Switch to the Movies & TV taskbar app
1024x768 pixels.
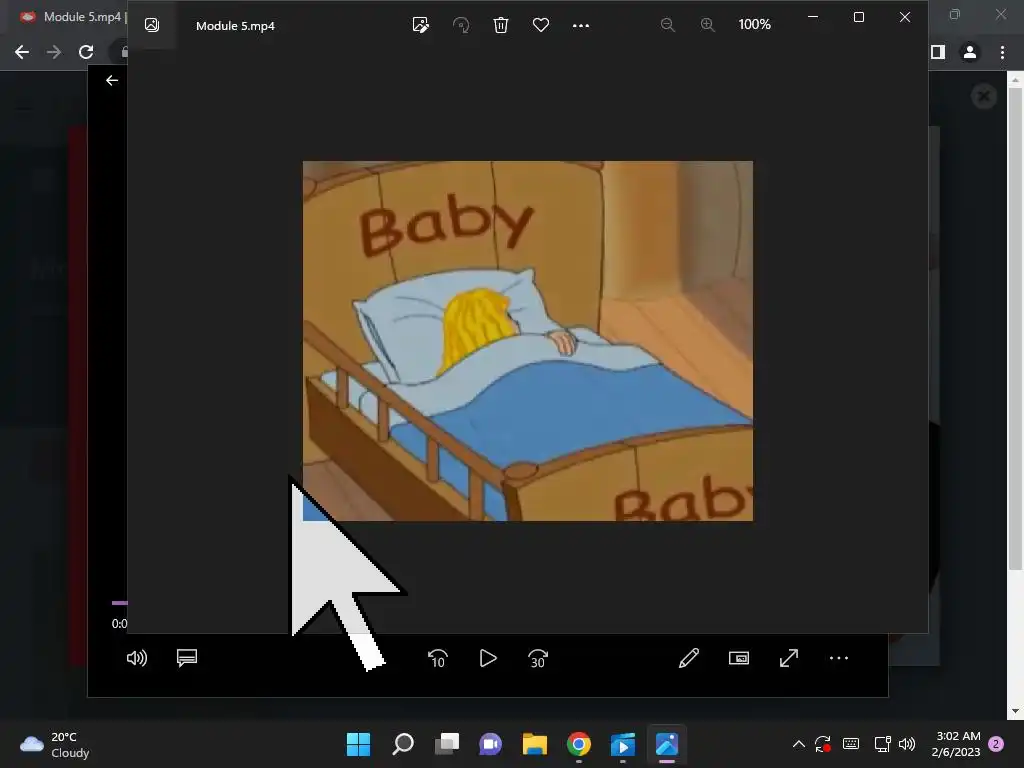pos(622,744)
